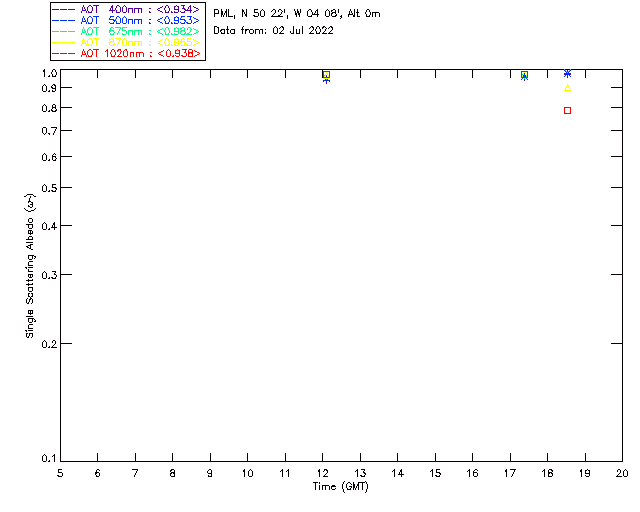Click the 'Single Scattering Albedo' y-axis title
640x512 pixels.
coord(30,266)
